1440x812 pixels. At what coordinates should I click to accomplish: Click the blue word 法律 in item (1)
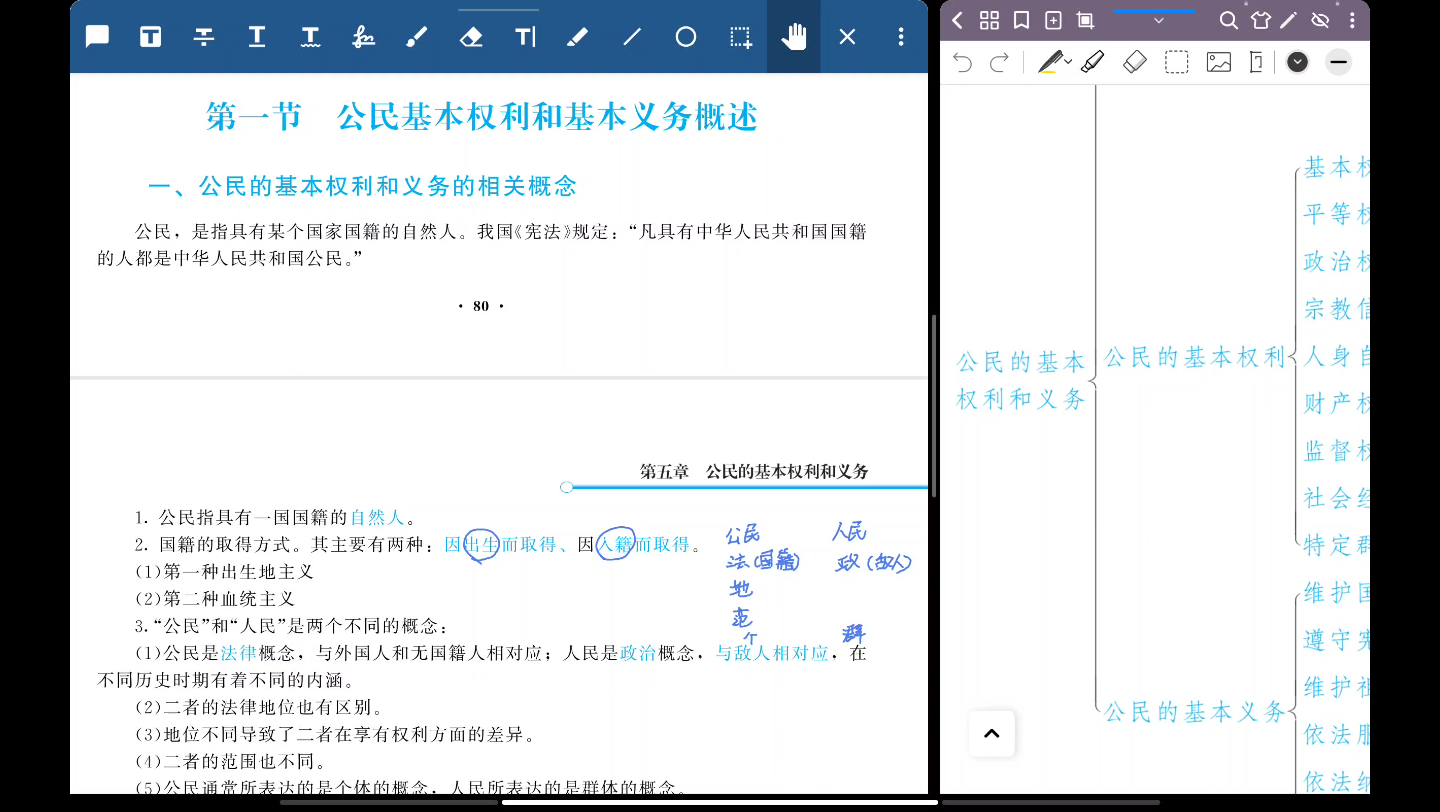point(239,653)
